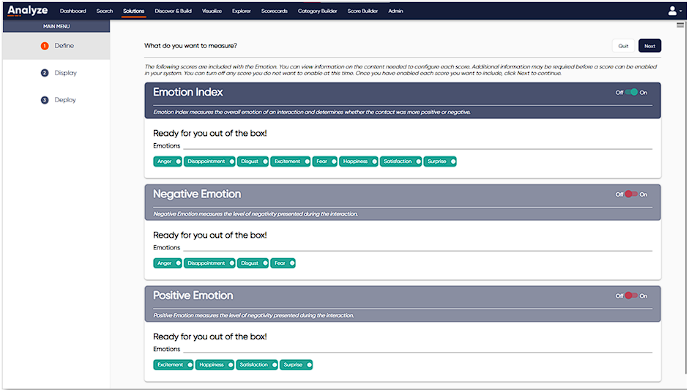Select step 1 Define circle icon

click(45, 46)
